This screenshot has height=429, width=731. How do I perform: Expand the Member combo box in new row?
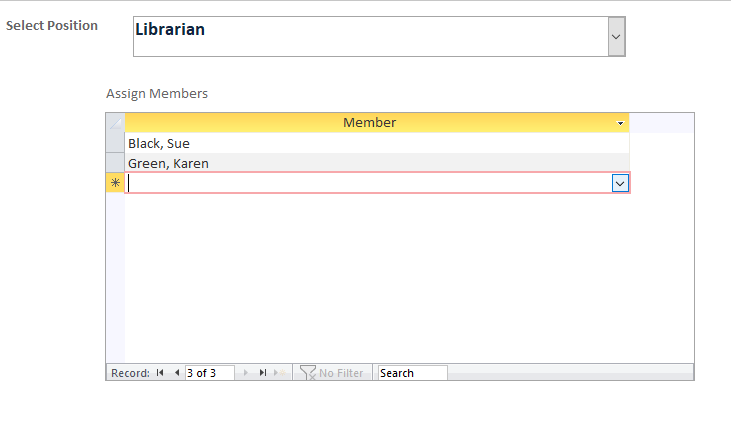coord(620,183)
